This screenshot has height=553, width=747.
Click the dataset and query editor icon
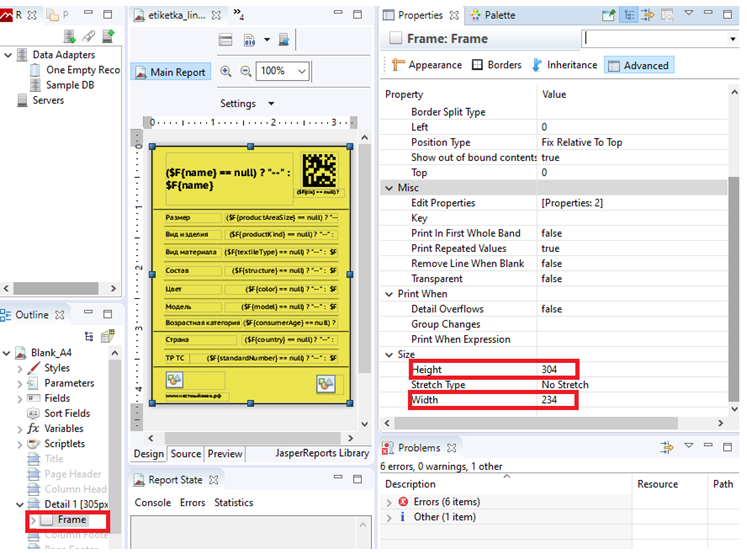225,40
